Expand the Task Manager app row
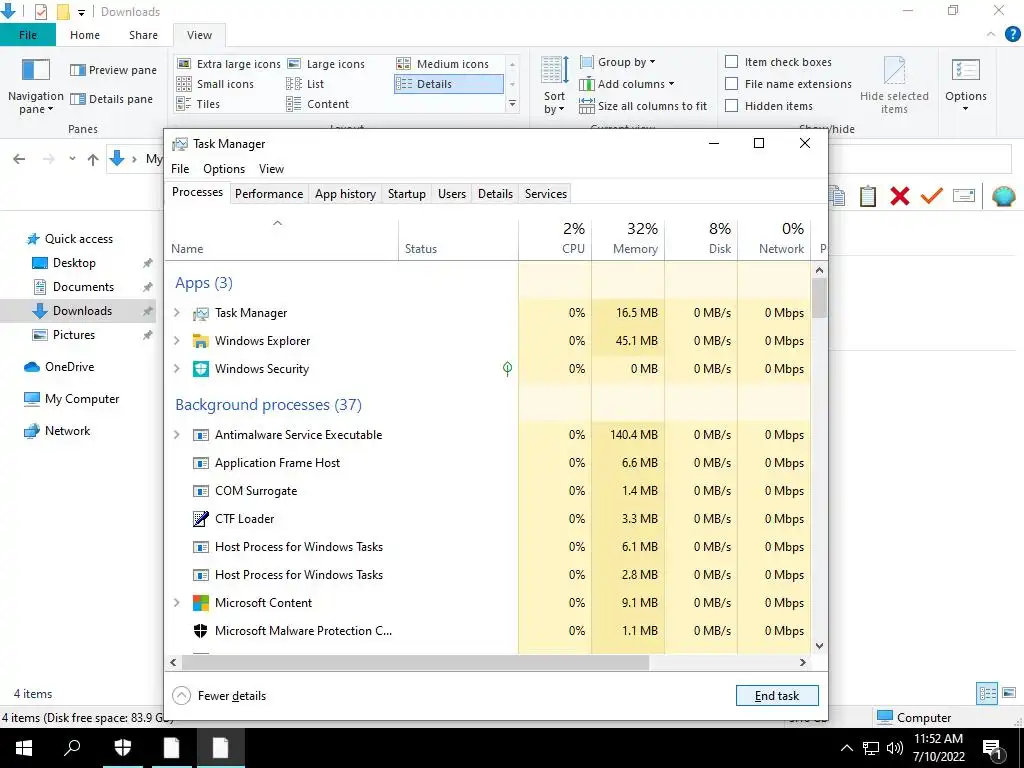 click(x=176, y=313)
